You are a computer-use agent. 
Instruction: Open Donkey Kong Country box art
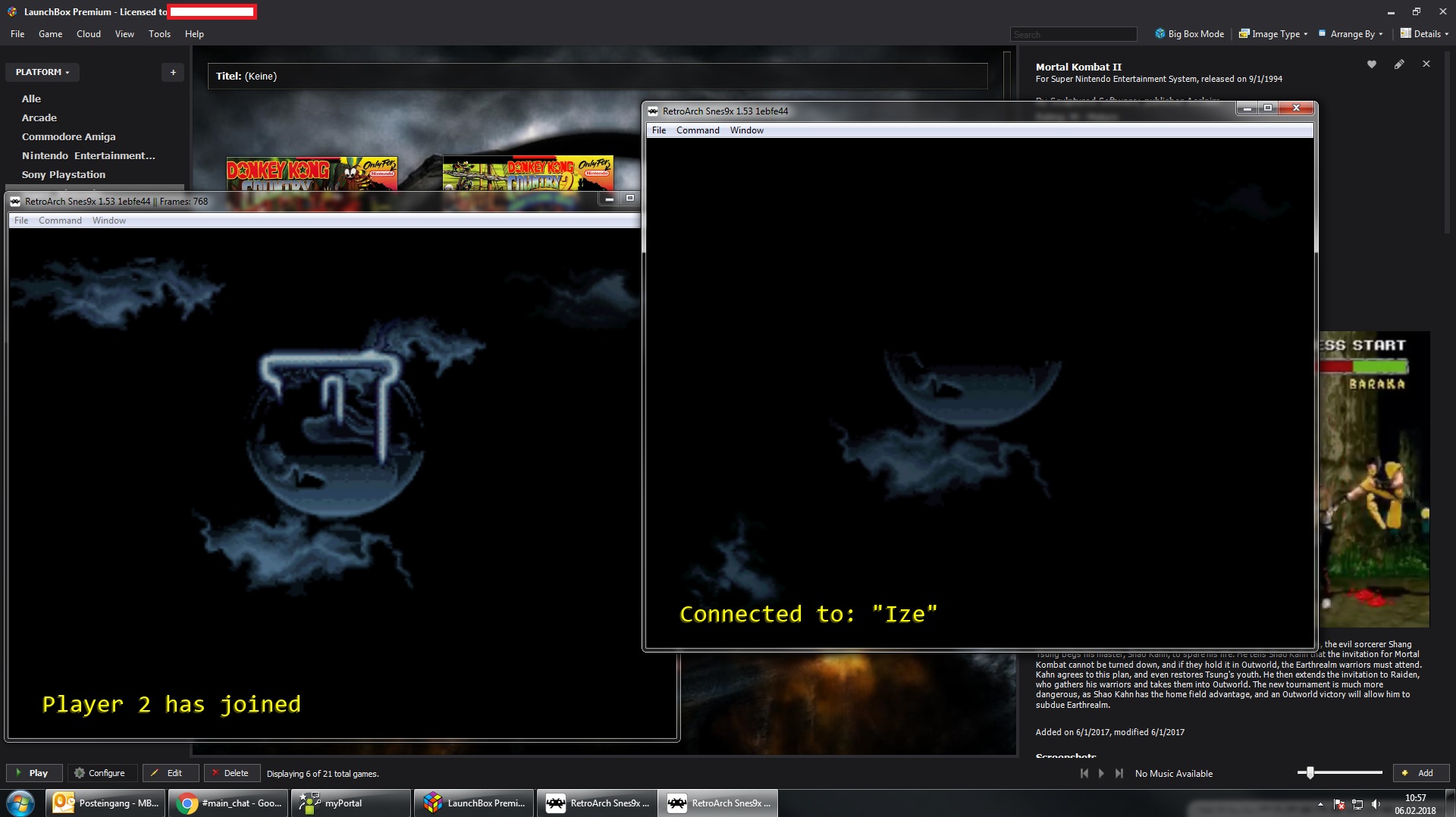(x=312, y=174)
